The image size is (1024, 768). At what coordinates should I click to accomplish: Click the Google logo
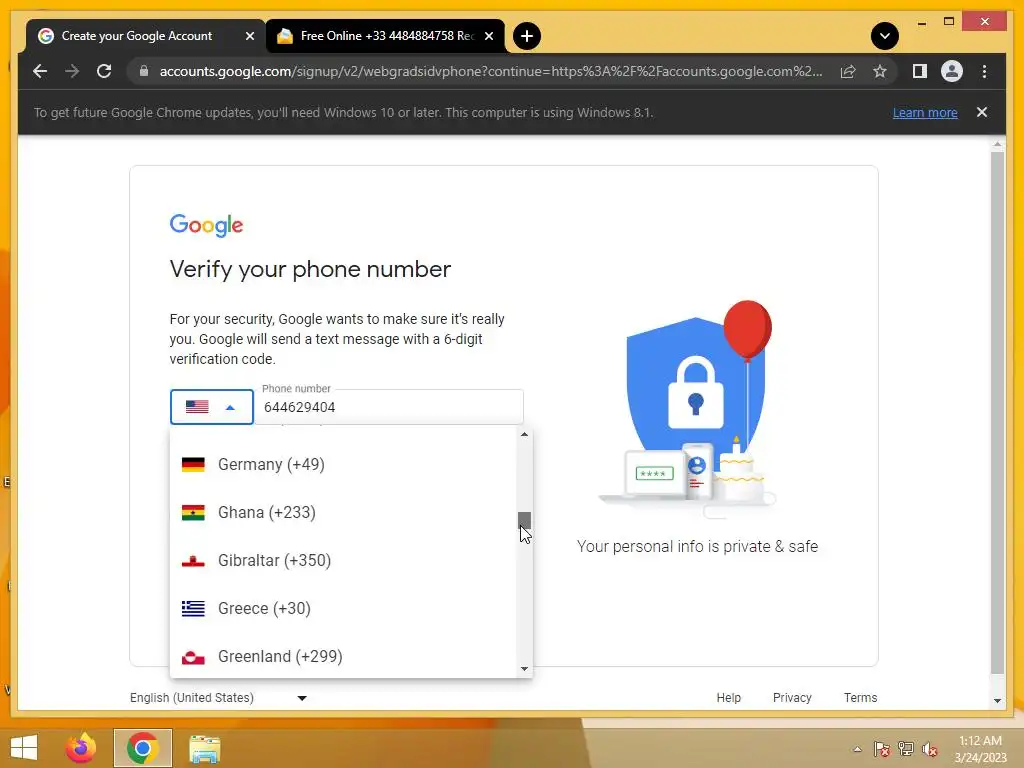click(x=206, y=225)
